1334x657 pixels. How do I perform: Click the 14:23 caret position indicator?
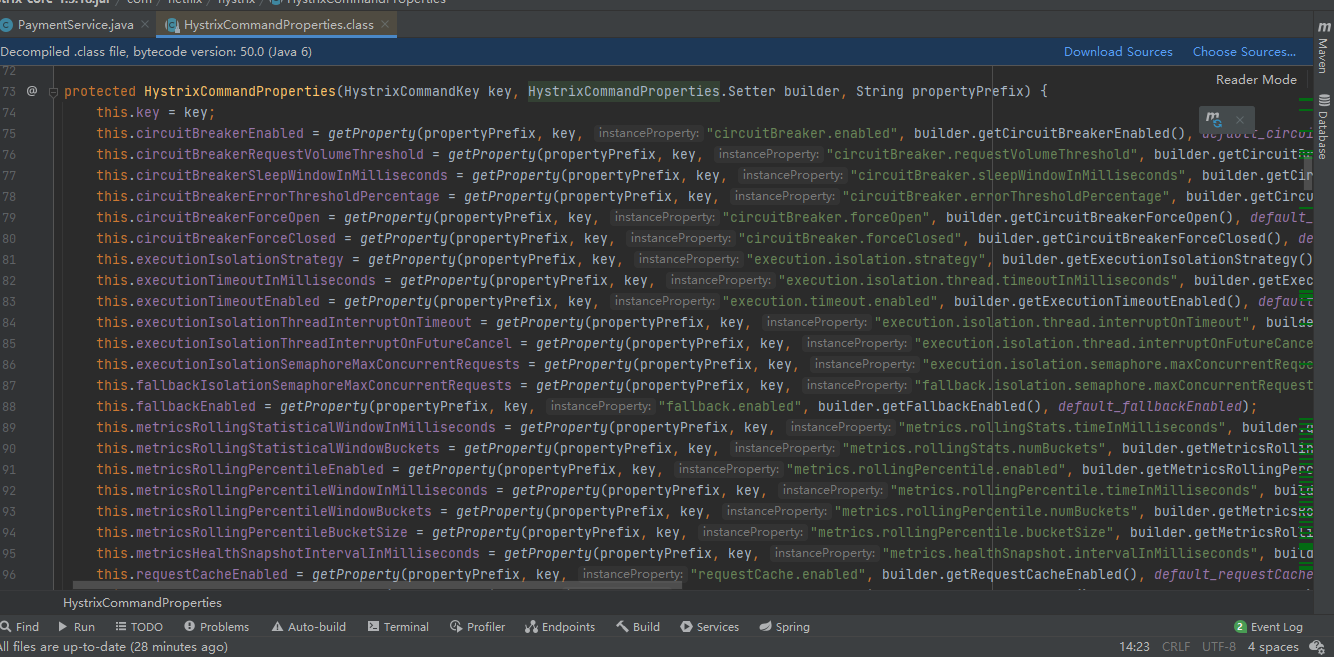coord(1134,647)
